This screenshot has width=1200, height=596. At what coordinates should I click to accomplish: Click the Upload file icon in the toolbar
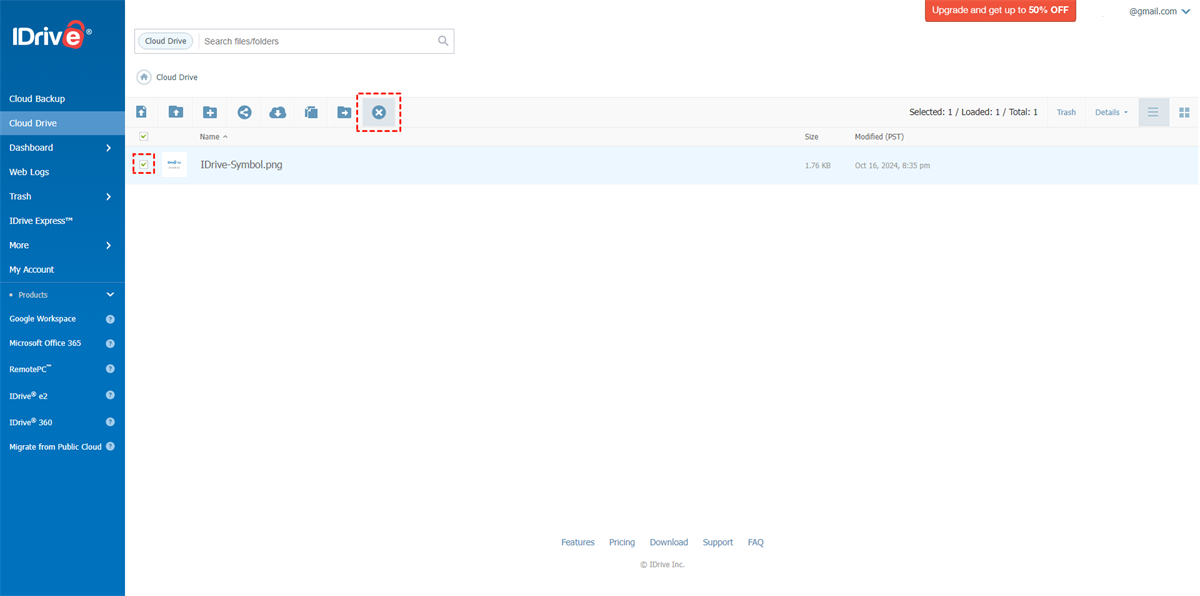142,112
